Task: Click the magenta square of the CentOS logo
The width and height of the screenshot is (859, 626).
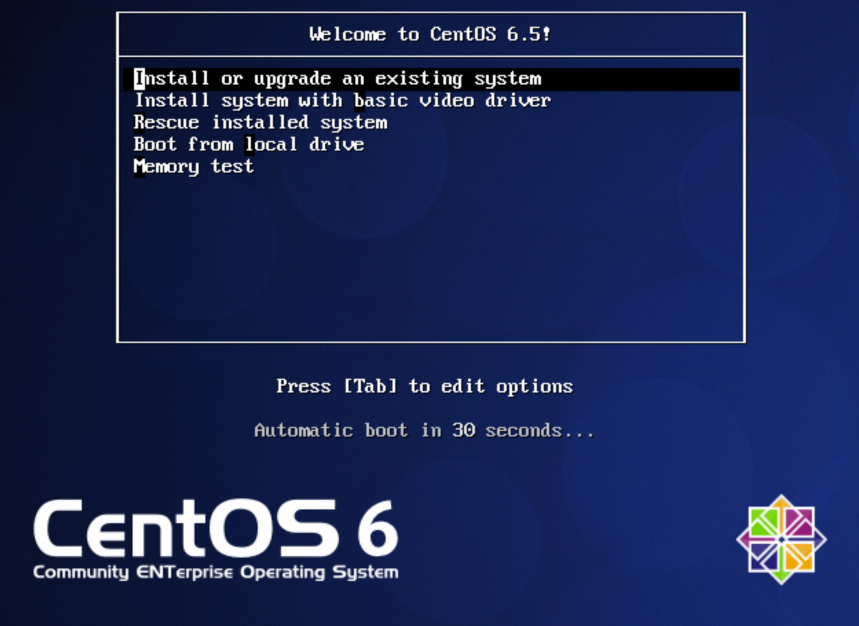Action: (x=798, y=524)
